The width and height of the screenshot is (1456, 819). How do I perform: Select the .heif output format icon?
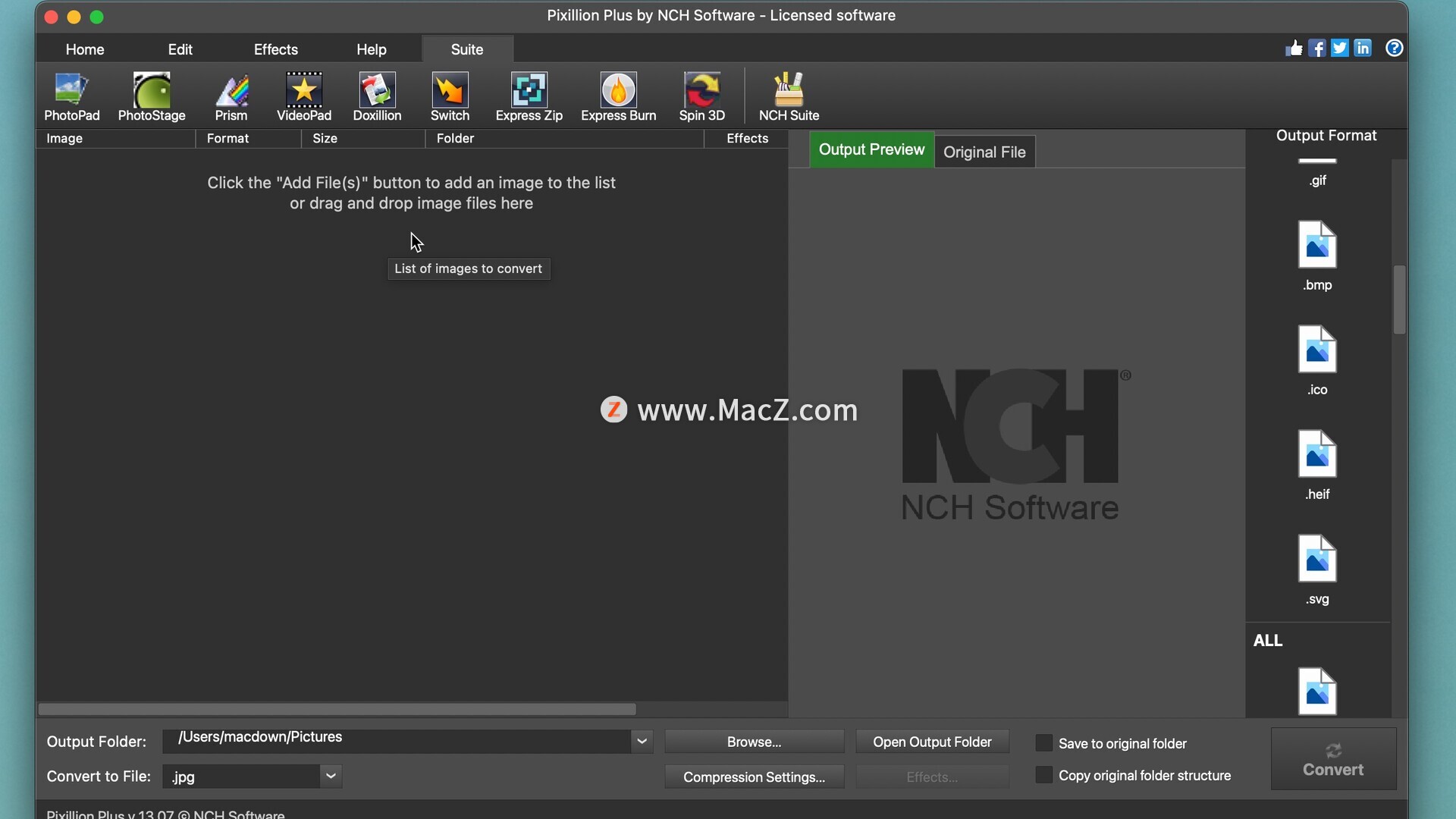pyautogui.click(x=1317, y=464)
